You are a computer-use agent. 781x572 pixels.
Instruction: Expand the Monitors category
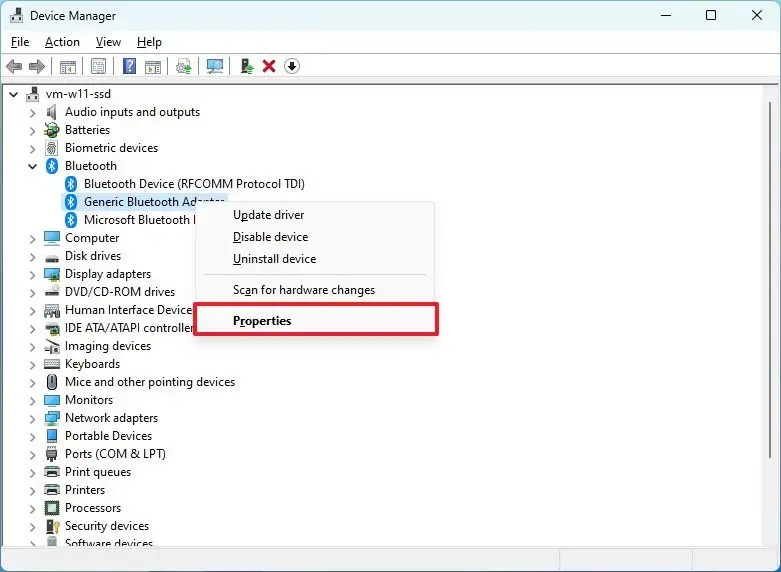click(33, 400)
